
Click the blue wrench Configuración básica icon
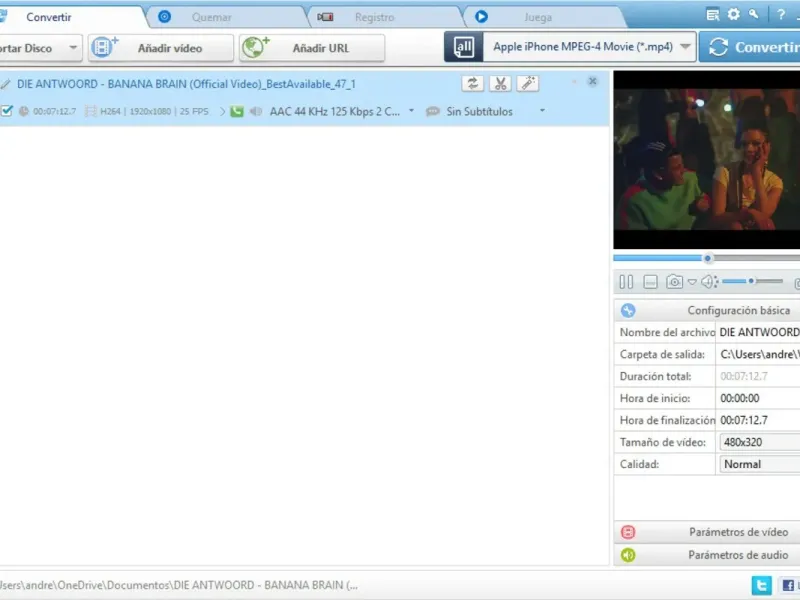628,310
